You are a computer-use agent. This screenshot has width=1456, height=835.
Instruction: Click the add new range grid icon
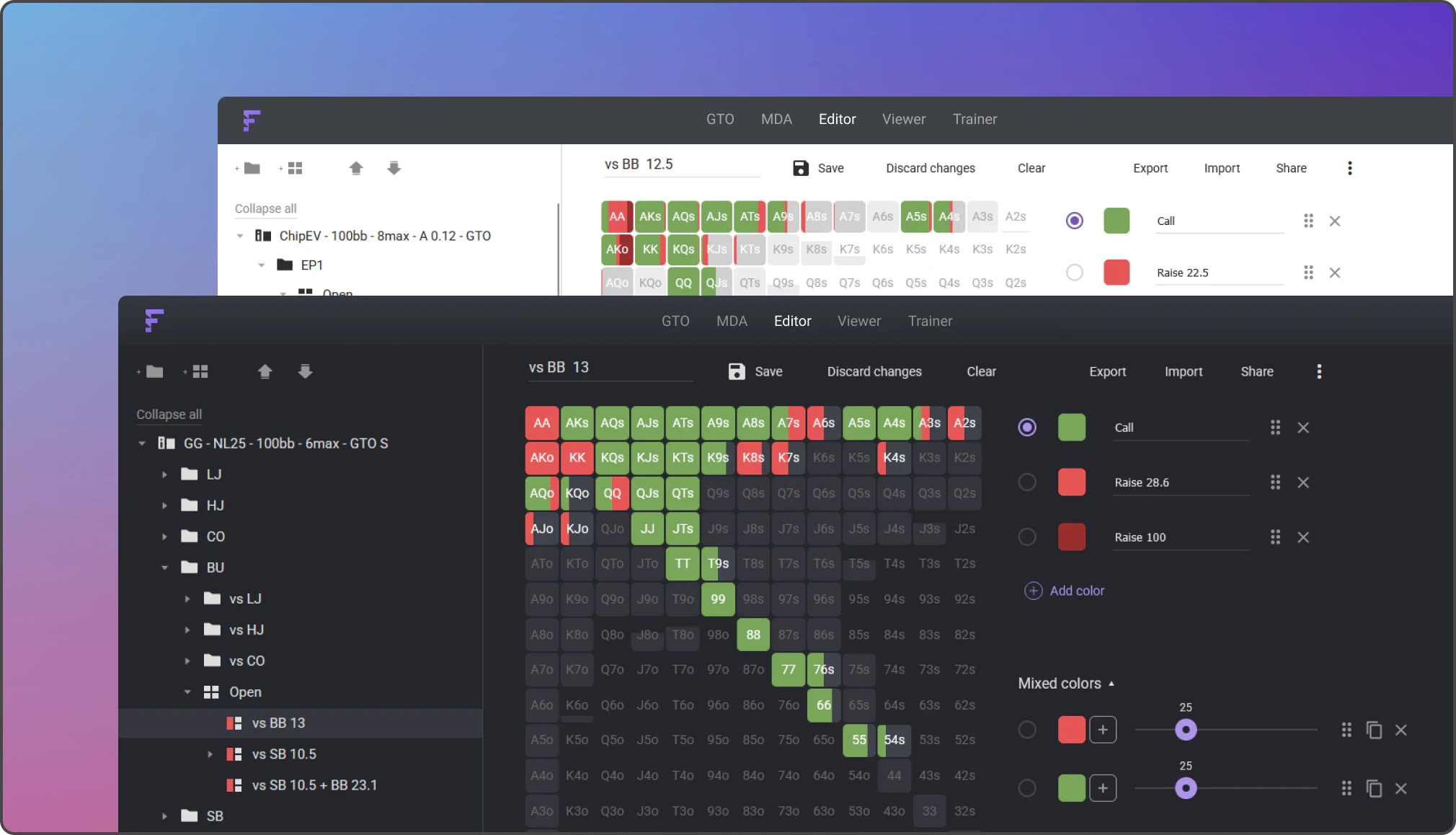point(196,371)
